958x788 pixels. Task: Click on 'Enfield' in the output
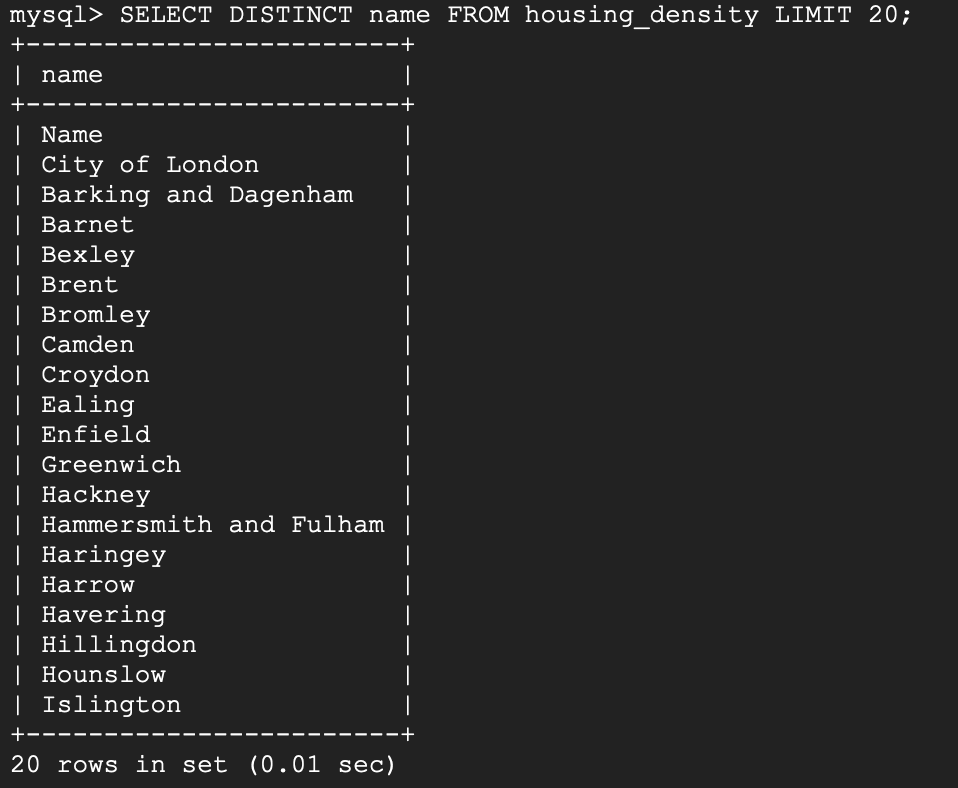[x=96, y=434]
